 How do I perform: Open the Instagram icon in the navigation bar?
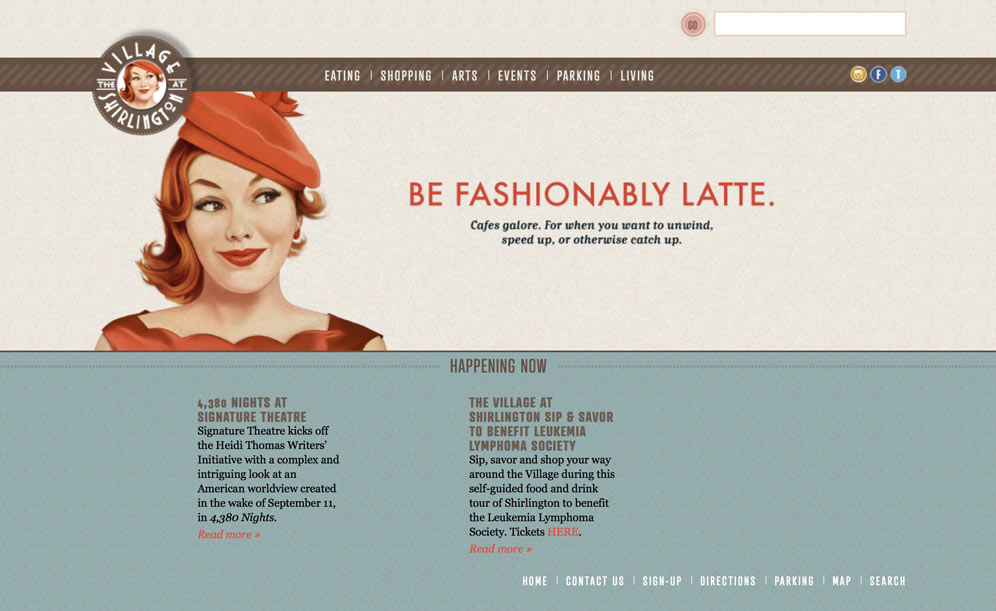(x=858, y=75)
